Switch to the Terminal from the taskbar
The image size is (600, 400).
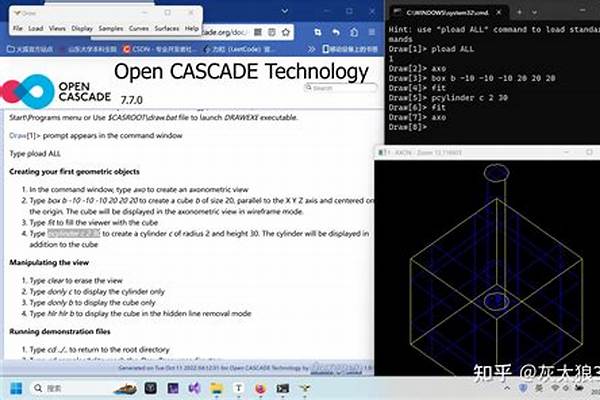point(282,389)
